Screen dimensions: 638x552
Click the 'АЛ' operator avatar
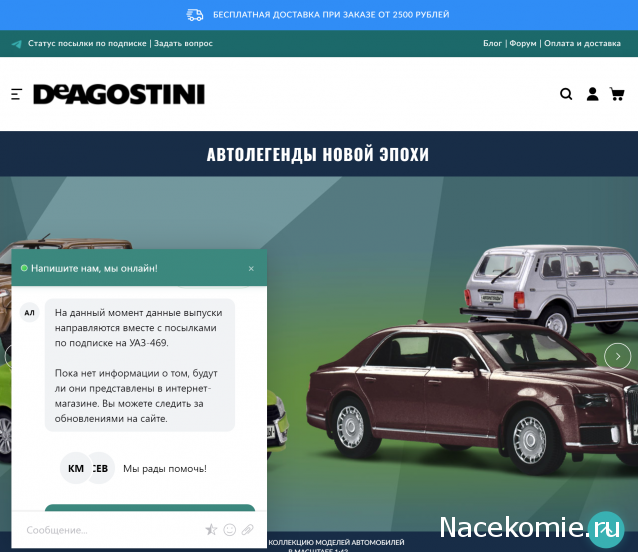click(x=29, y=312)
